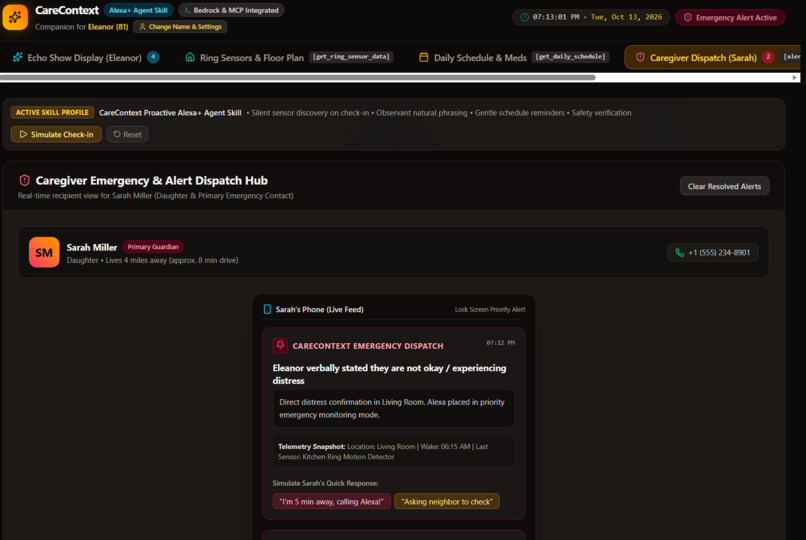Image resolution: width=806 pixels, height=540 pixels.
Task: Open Change Name & Settings
Action: click(x=180, y=27)
